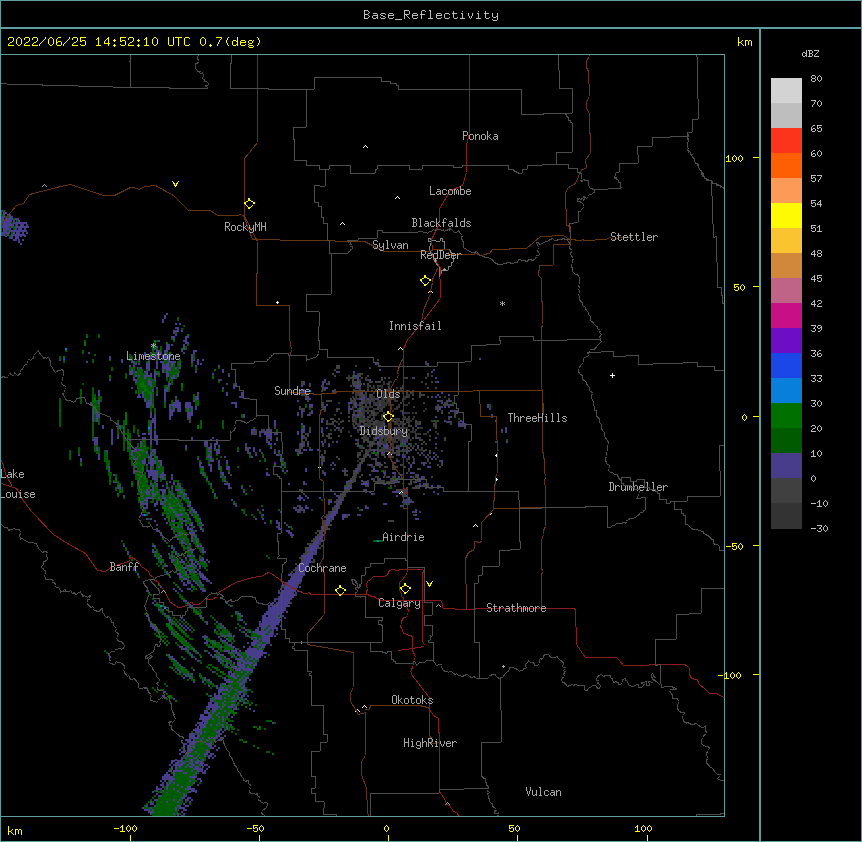
Task: Pick the bright yellow swatch in dBZ legend
Action: [x=786, y=215]
